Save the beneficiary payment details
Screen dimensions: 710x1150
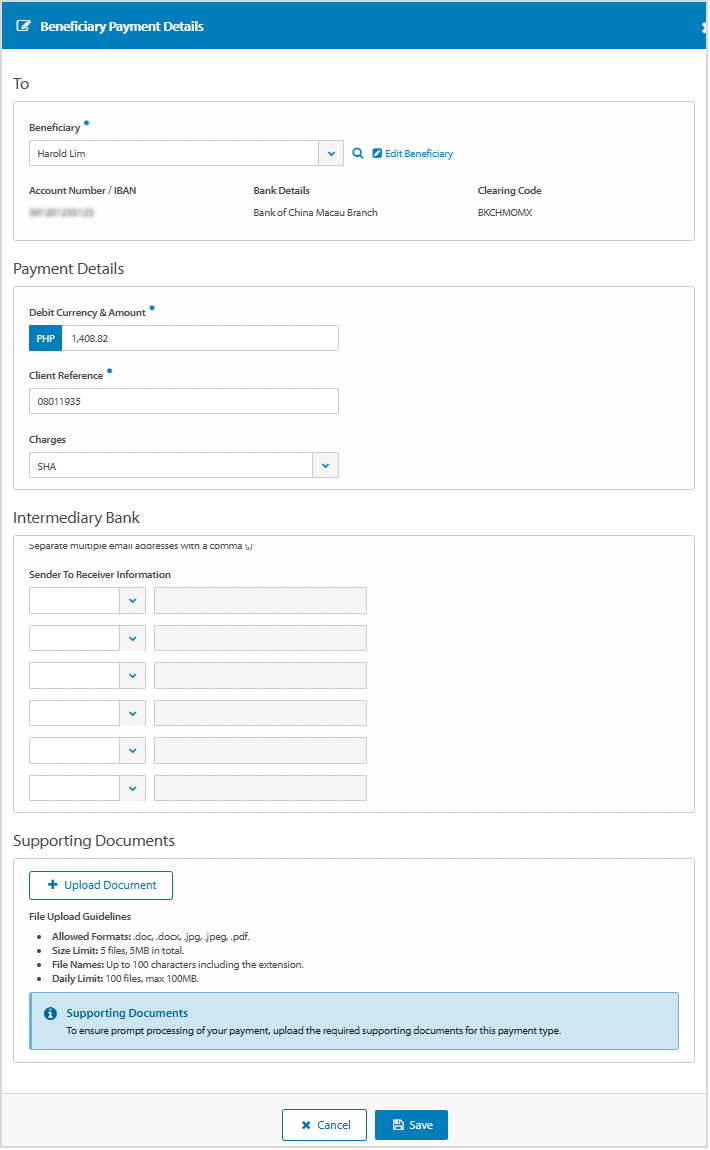pyautogui.click(x=411, y=1124)
